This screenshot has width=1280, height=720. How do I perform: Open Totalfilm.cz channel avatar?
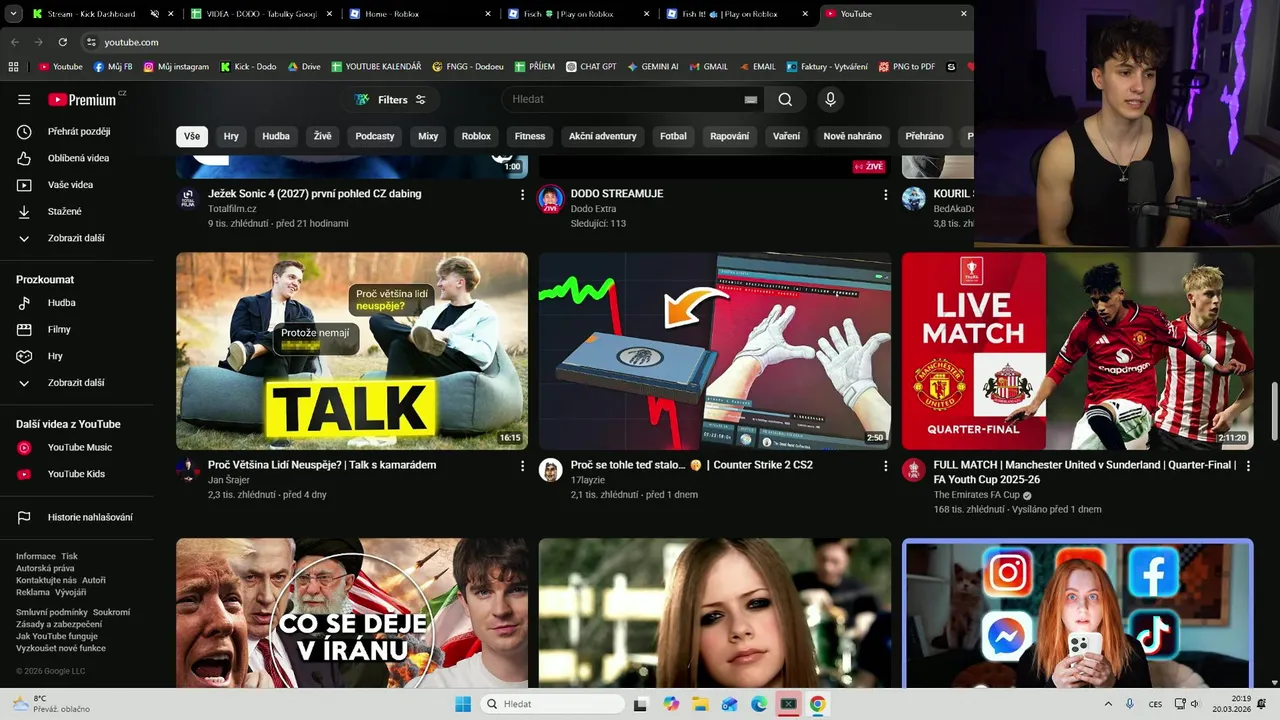click(188, 199)
